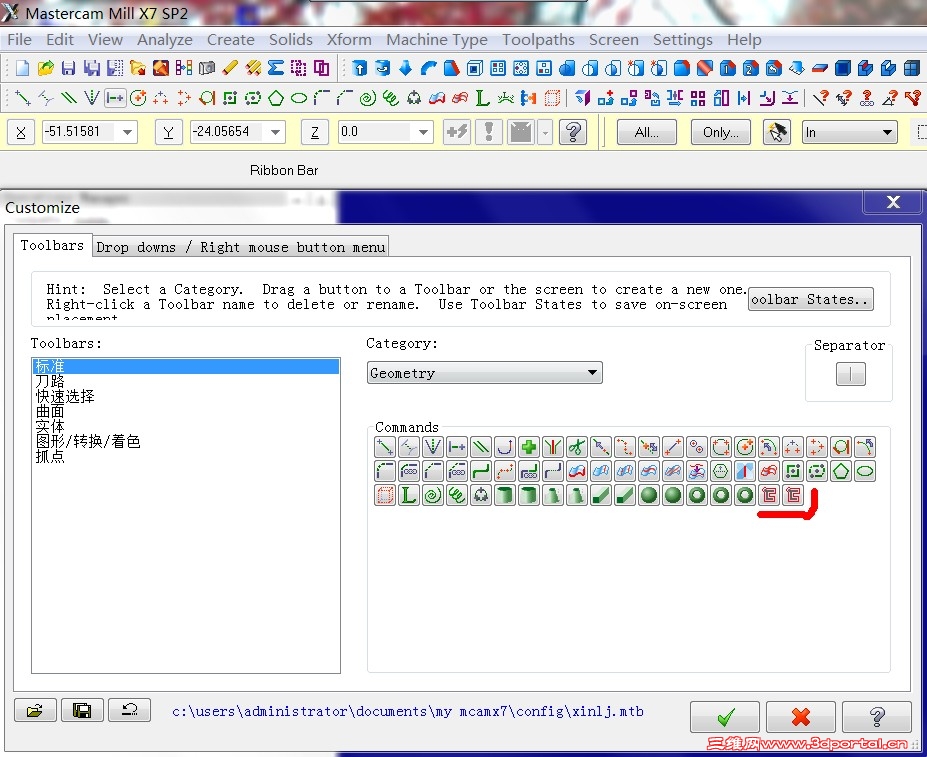The height and width of the screenshot is (757, 927).
Task: Click the create polygon pentagon icon in sketcher toolbar
Action: pos(276,98)
